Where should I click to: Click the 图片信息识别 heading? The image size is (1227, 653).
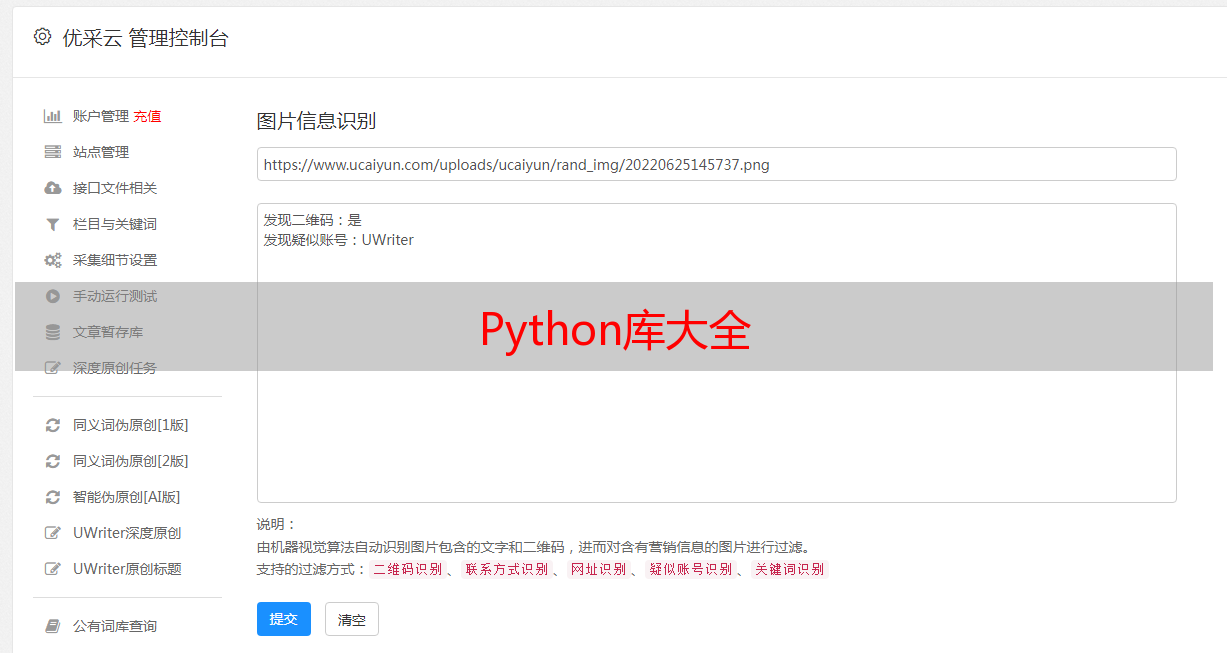pos(316,121)
